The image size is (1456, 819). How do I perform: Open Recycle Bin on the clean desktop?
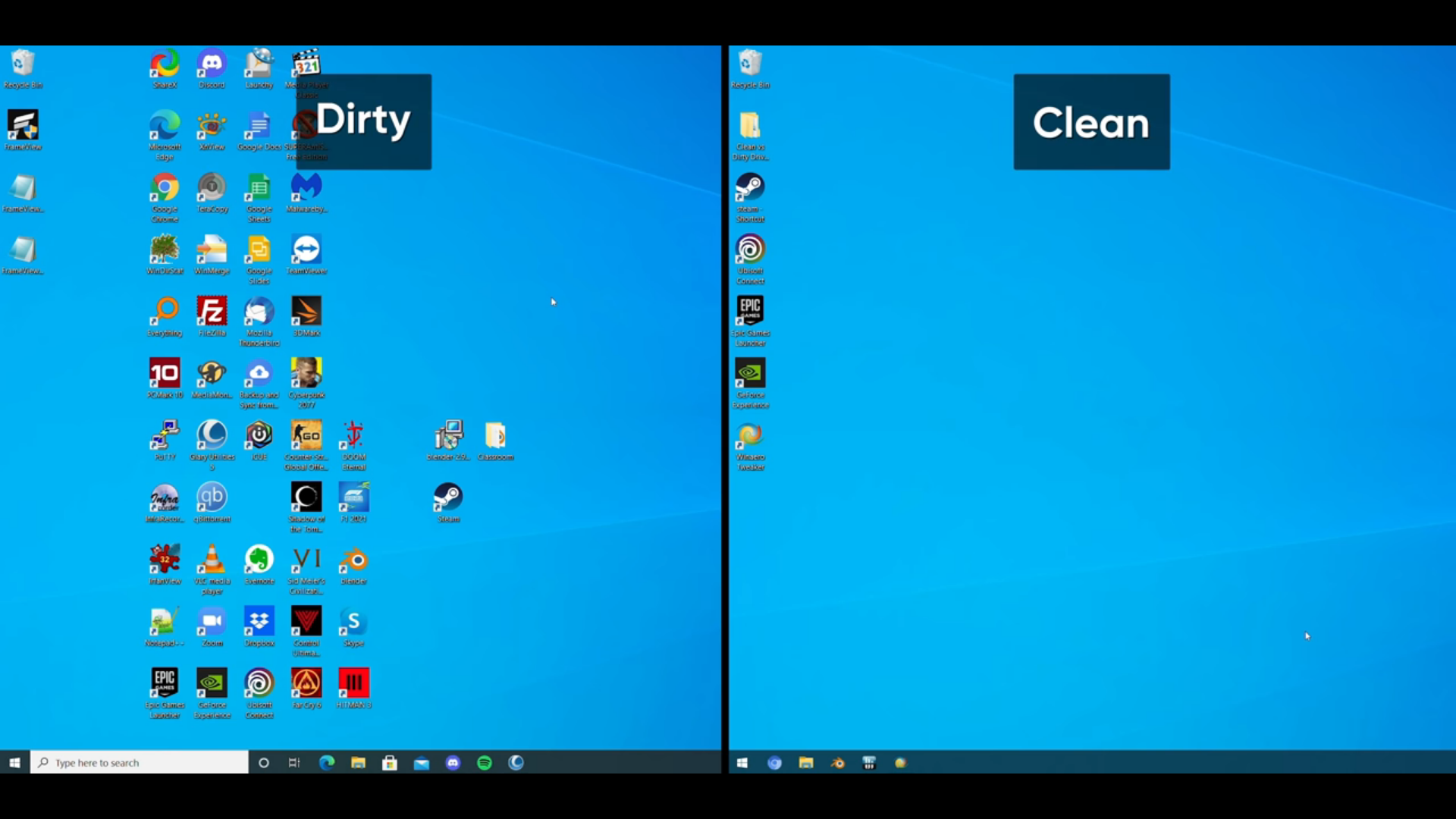point(750,65)
